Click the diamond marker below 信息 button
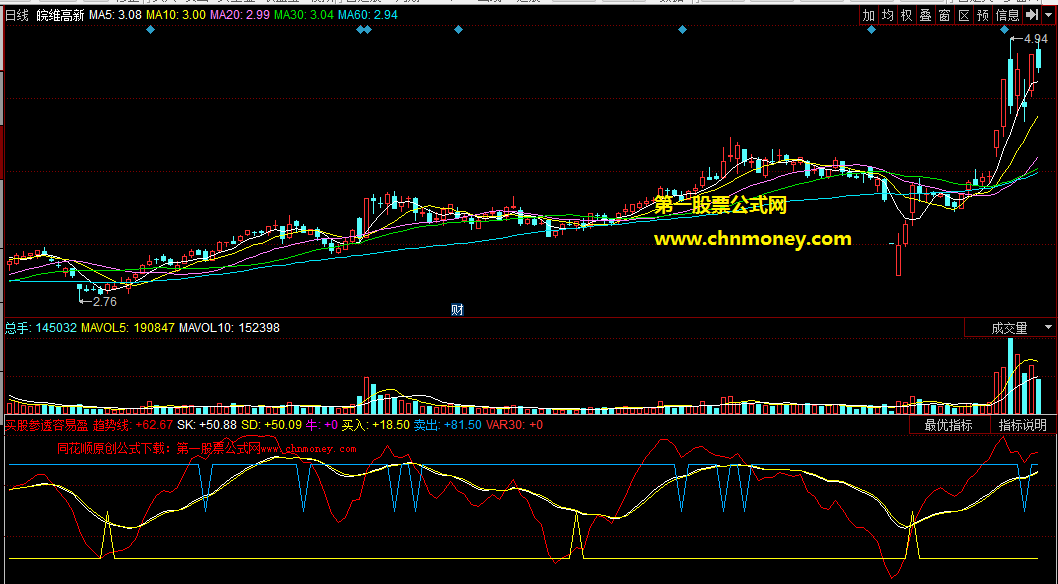The width and height of the screenshot is (1058, 584). pos(1005,30)
